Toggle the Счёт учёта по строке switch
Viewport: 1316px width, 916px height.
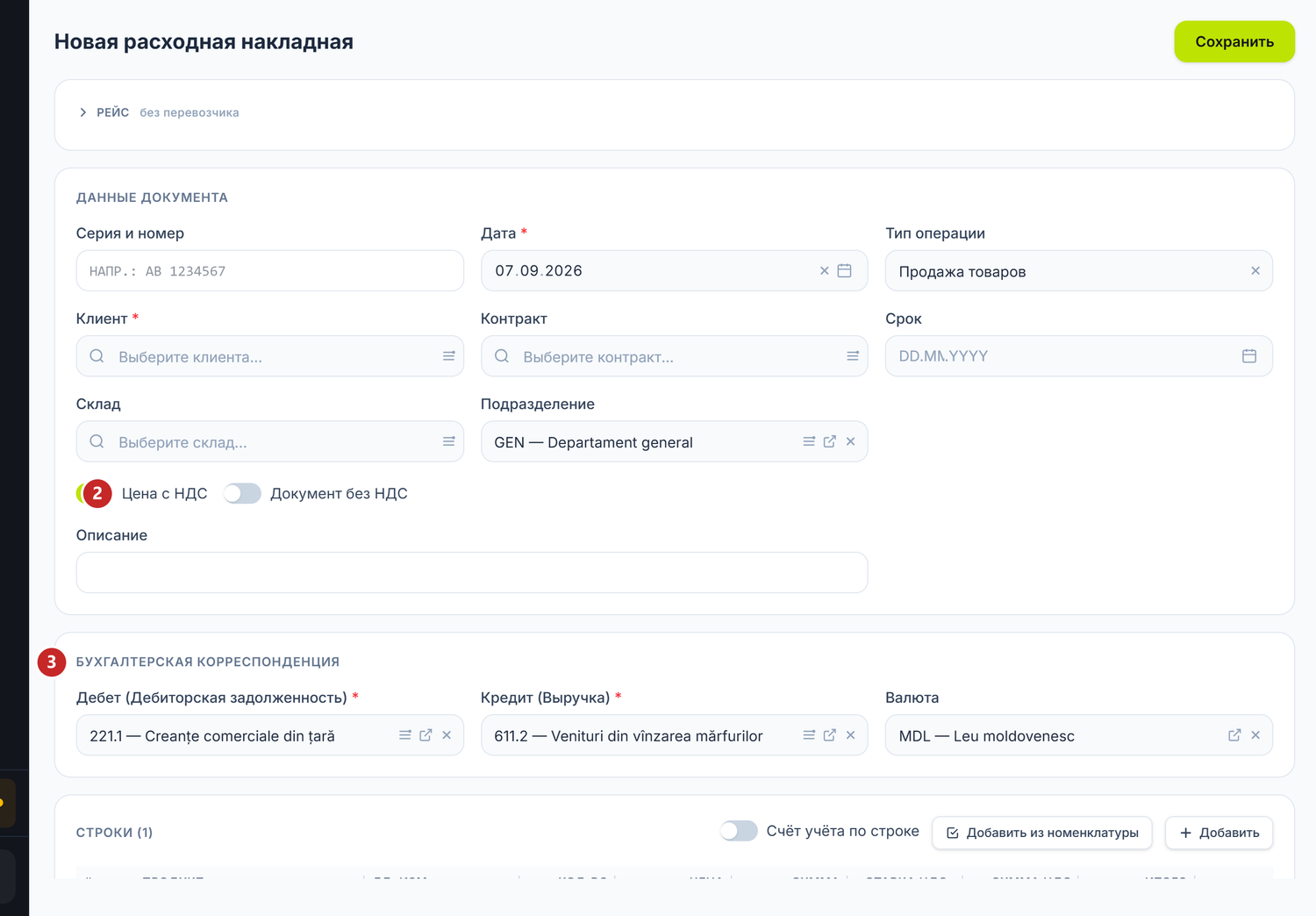[739, 831]
